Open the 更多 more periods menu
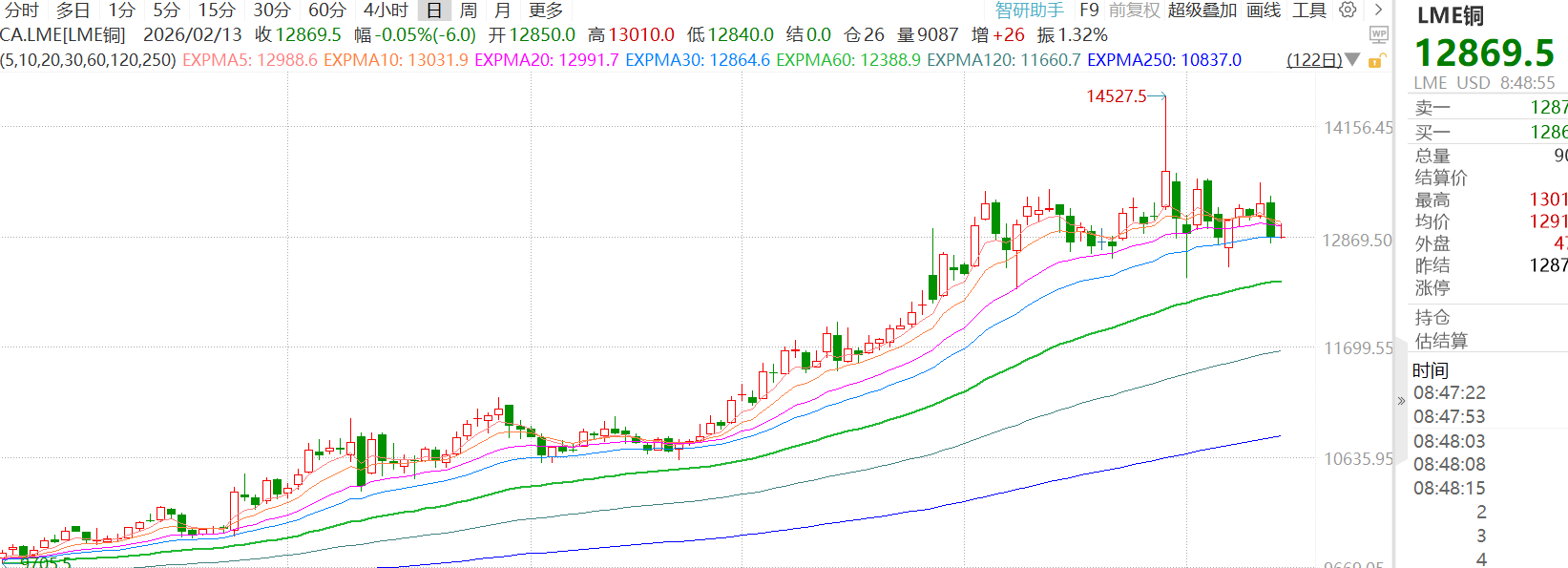 coord(546,10)
